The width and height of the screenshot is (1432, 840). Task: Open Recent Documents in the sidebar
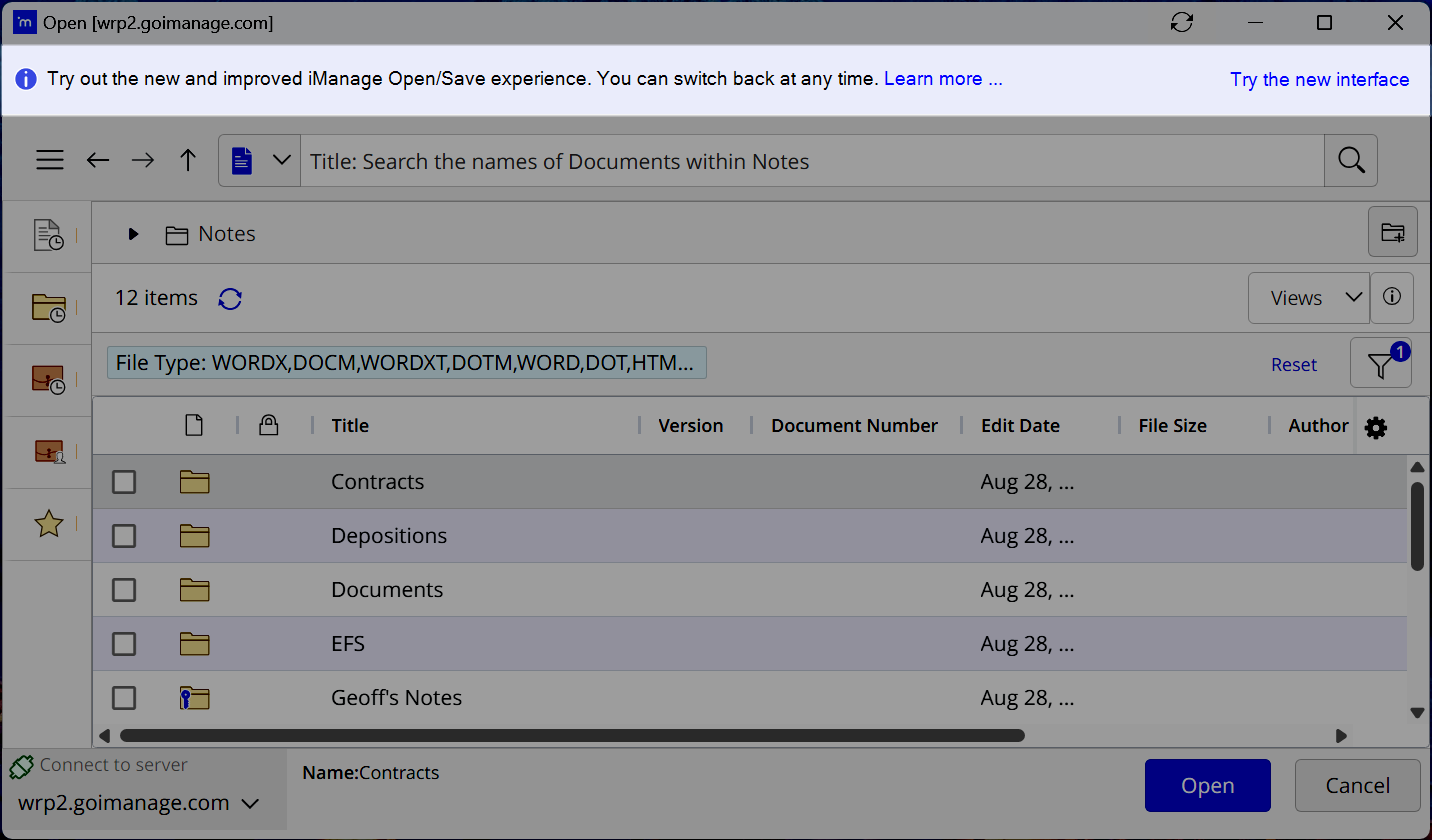[48, 234]
